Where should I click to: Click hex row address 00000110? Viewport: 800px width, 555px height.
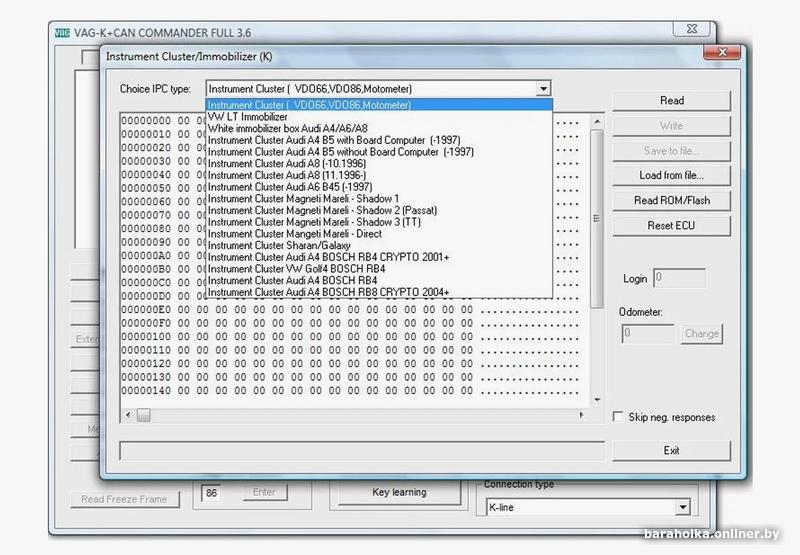pos(146,350)
